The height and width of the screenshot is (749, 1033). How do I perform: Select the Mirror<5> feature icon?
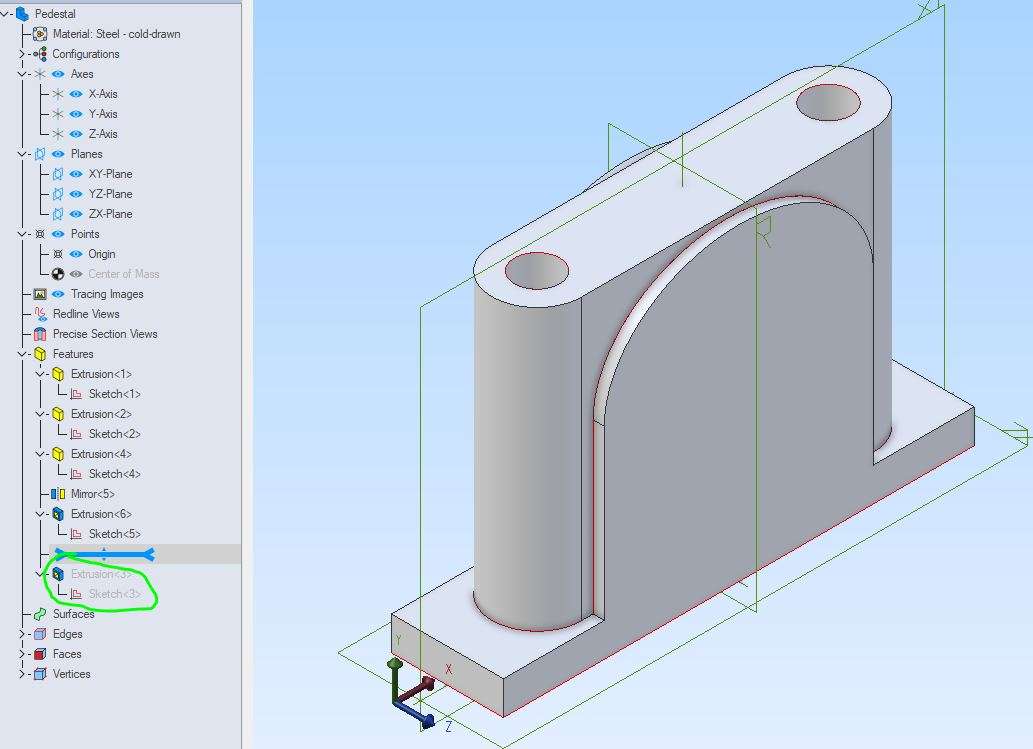[58, 493]
